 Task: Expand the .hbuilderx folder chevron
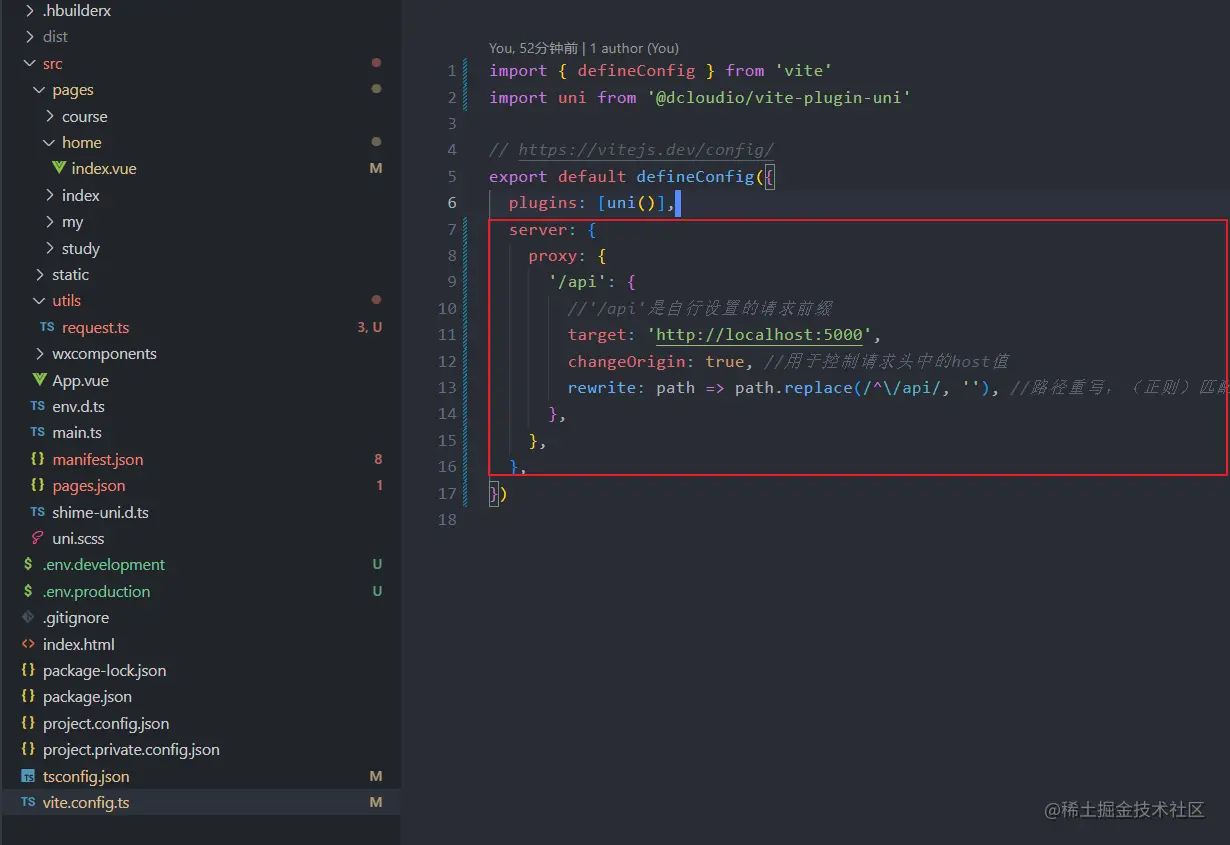(x=28, y=10)
